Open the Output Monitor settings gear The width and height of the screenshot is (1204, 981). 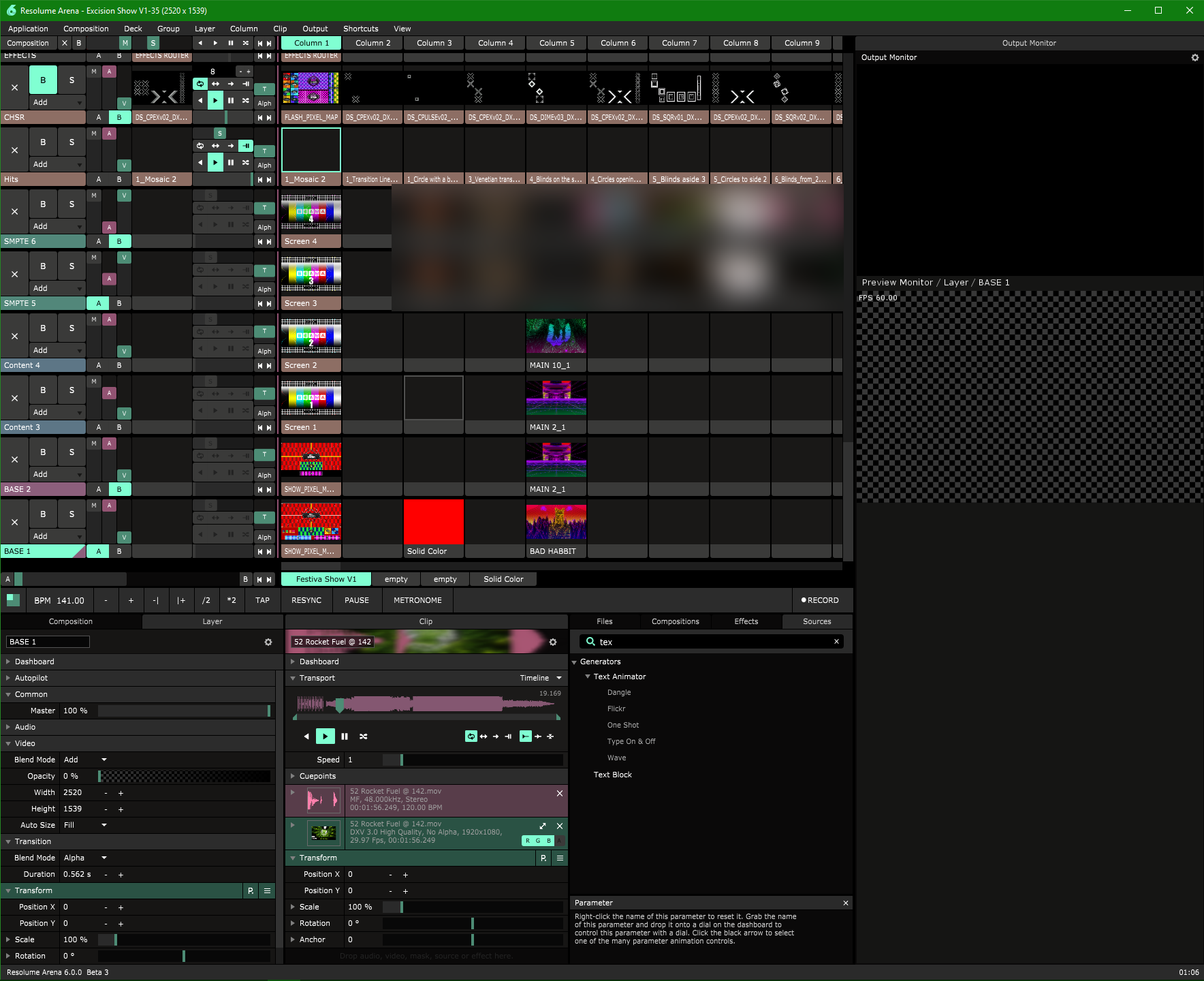pyautogui.click(x=1194, y=58)
